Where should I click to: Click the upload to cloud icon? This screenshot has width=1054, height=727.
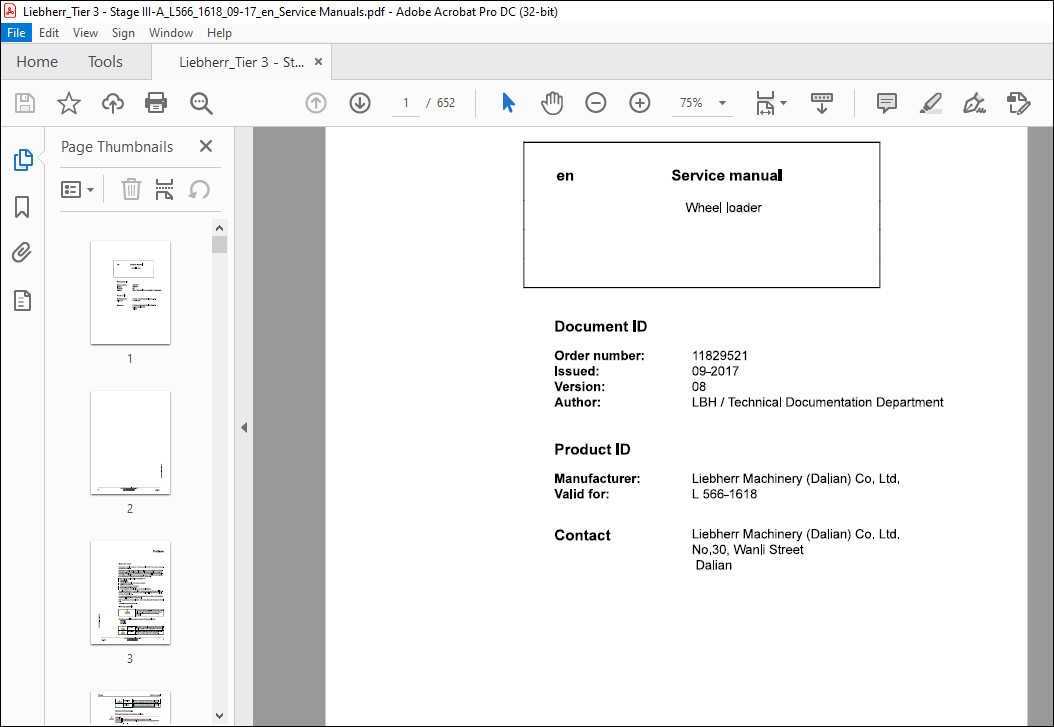(x=113, y=103)
